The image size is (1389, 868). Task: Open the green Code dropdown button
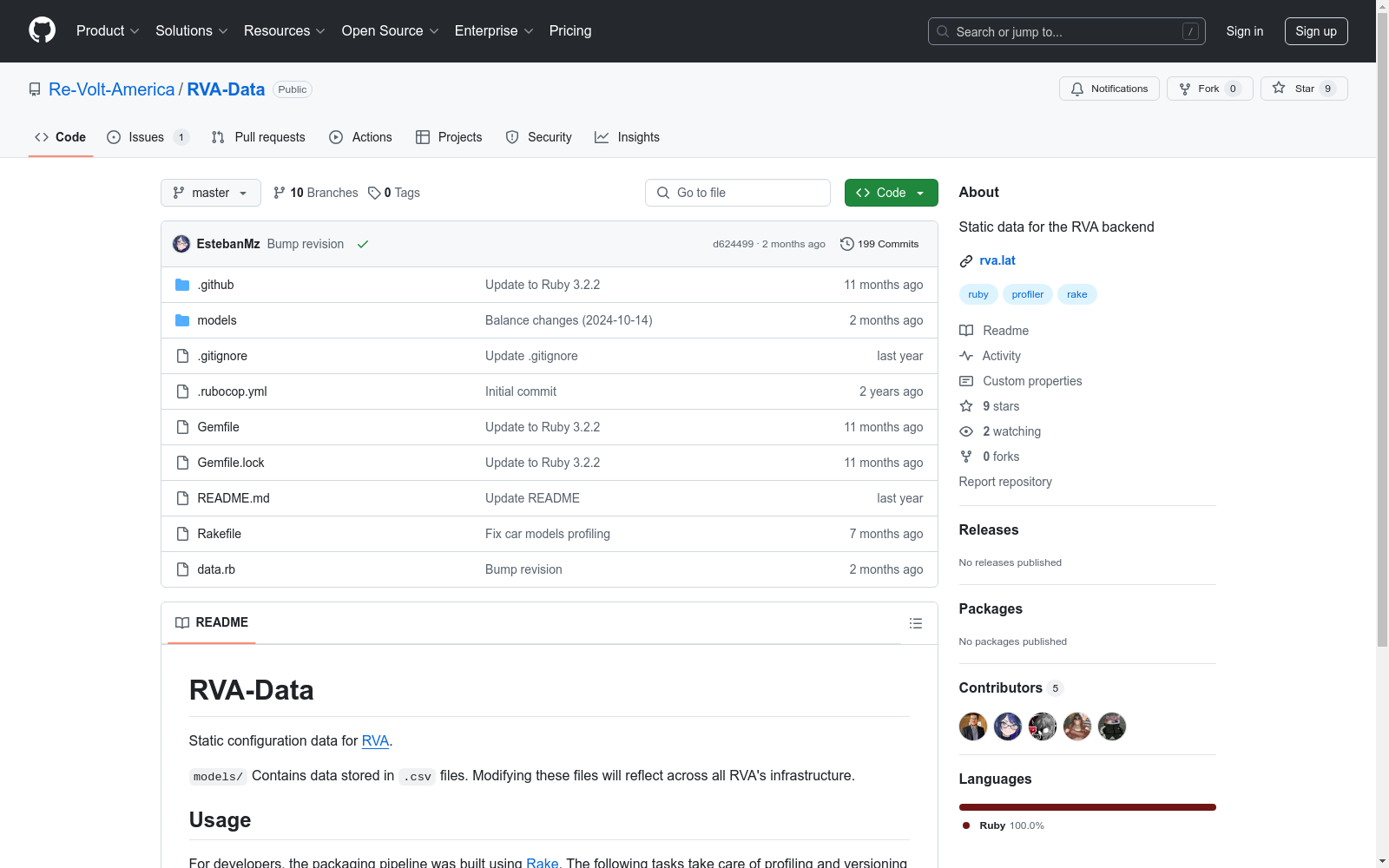pyautogui.click(x=892, y=193)
